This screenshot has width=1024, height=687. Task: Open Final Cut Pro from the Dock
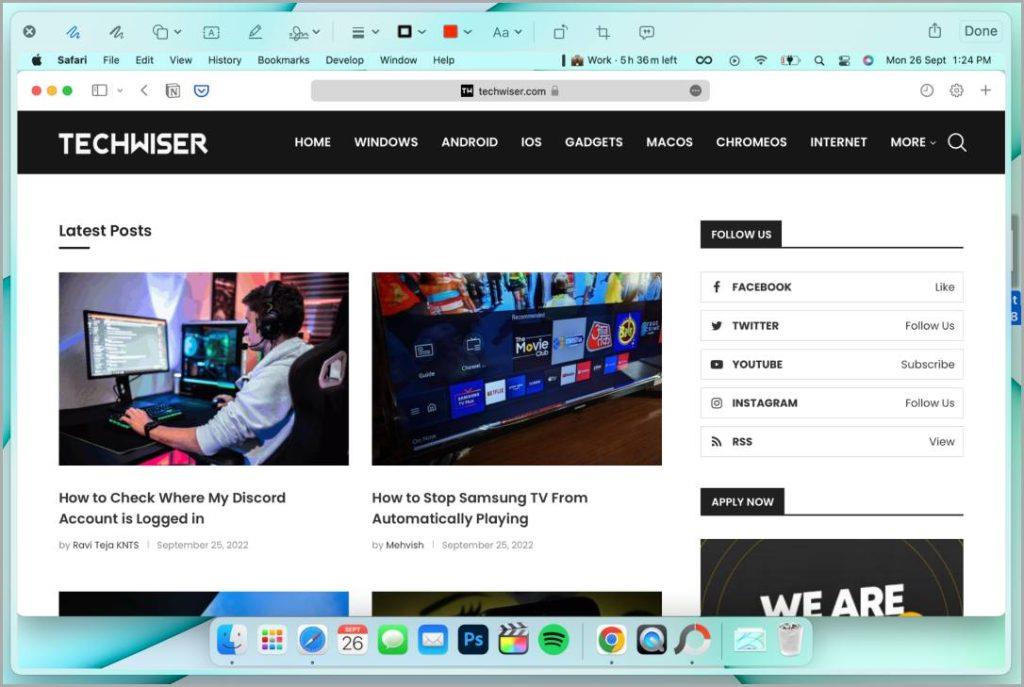(x=513, y=640)
